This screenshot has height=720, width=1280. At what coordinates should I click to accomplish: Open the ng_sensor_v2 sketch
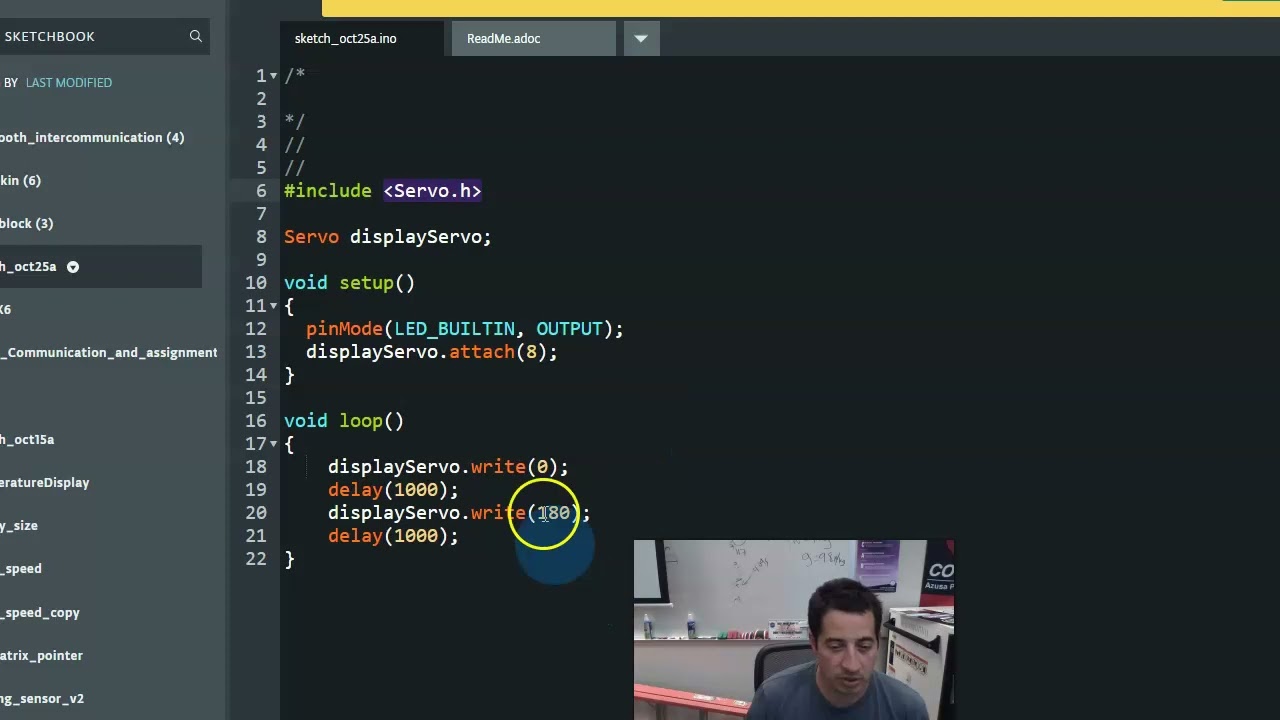pos(42,698)
